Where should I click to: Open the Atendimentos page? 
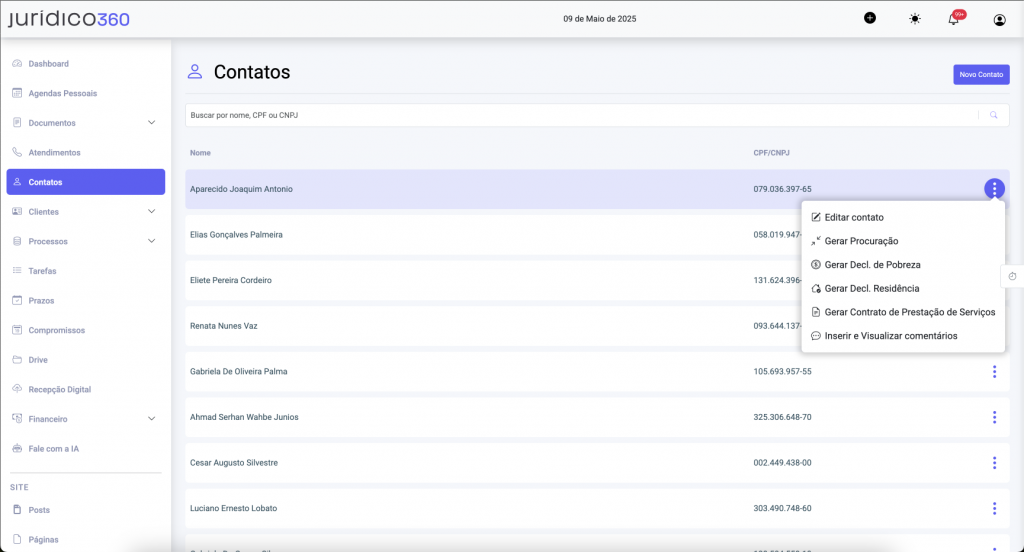54,152
